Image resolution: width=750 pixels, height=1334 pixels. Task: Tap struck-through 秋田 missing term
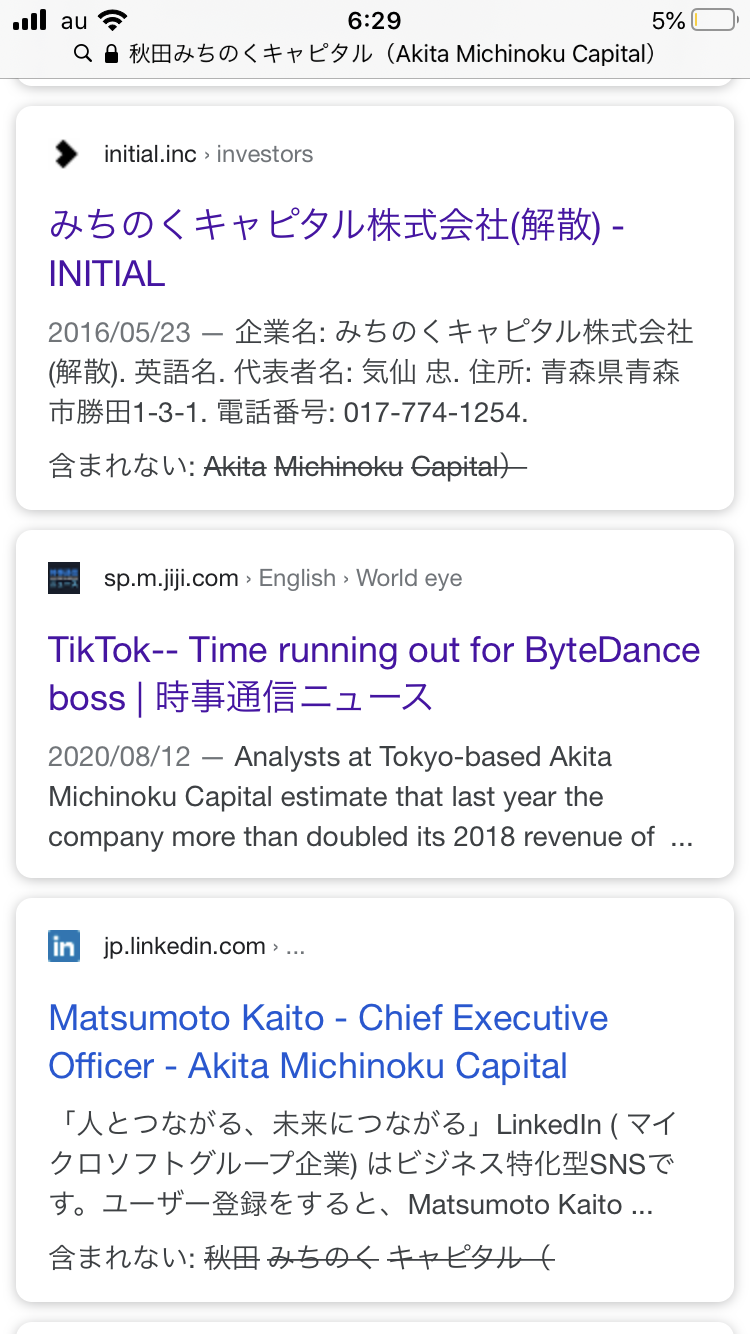[x=231, y=1258]
